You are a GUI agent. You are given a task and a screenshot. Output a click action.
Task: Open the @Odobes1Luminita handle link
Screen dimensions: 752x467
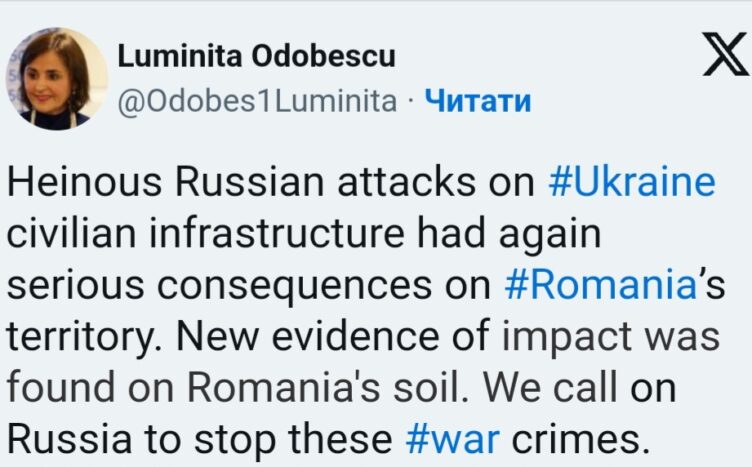point(258,101)
